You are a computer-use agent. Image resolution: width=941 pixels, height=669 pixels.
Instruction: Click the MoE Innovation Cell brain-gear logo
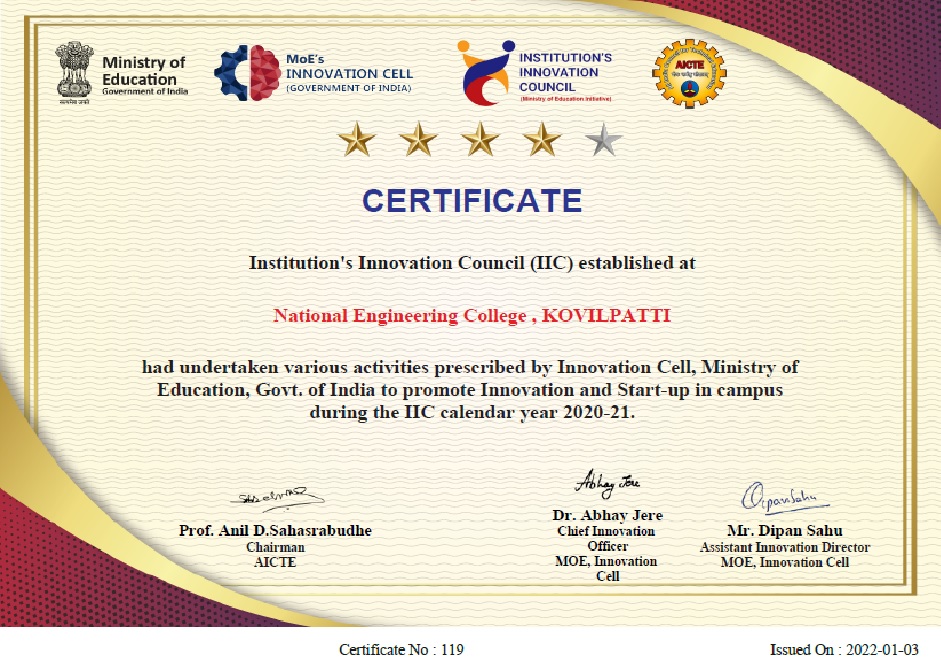click(247, 74)
